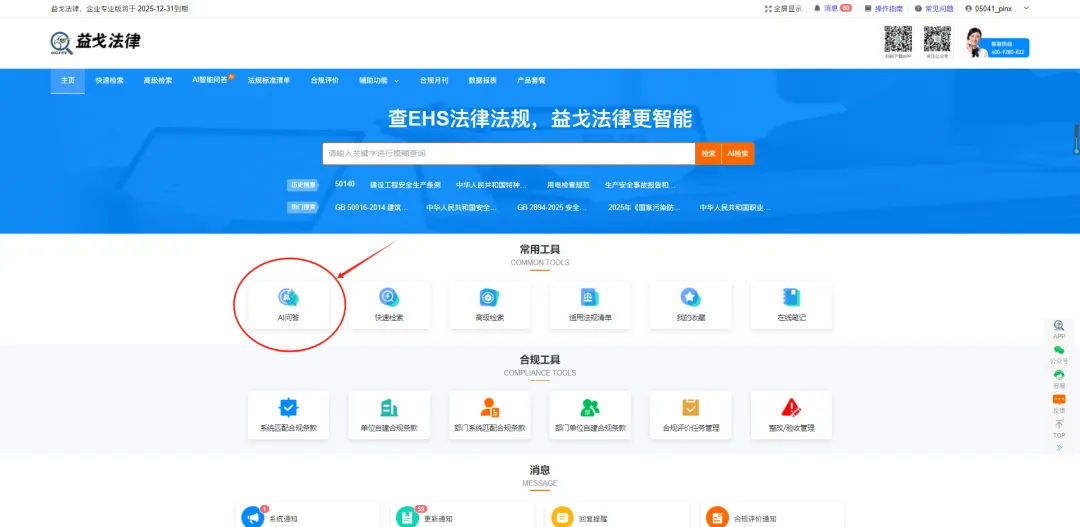This screenshot has width=1080, height=527.
Task: Click the TOP back-to-top arrow icon
Action: 1059,424
